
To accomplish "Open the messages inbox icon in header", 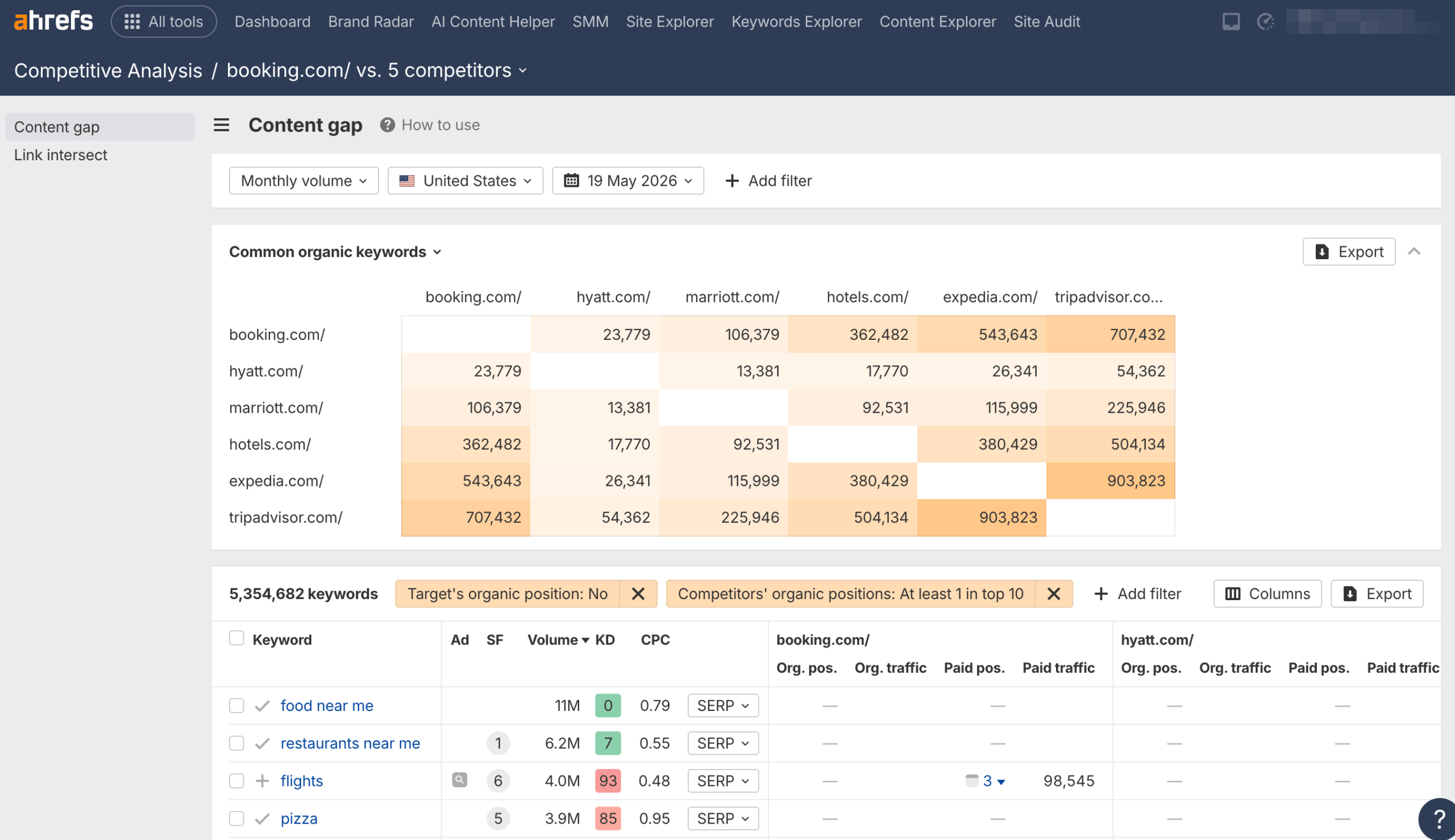I will tap(1230, 22).
